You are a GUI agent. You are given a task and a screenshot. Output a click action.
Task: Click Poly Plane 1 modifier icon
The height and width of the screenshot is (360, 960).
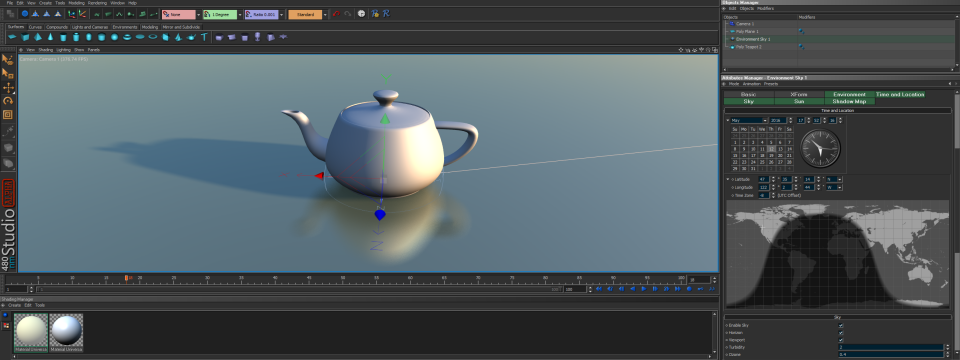click(x=801, y=31)
